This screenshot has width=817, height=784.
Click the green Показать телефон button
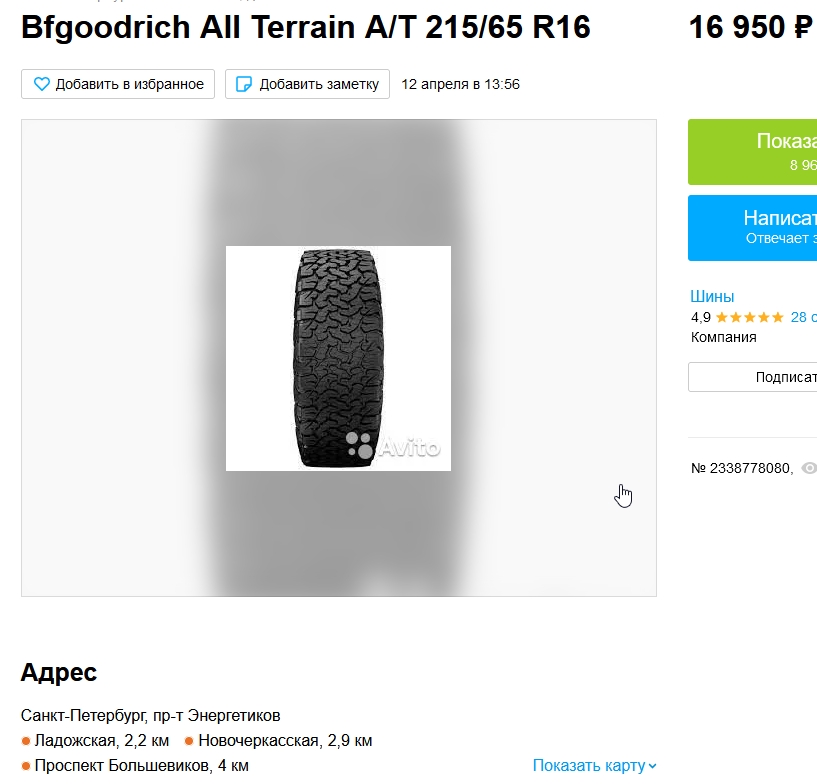(752, 152)
